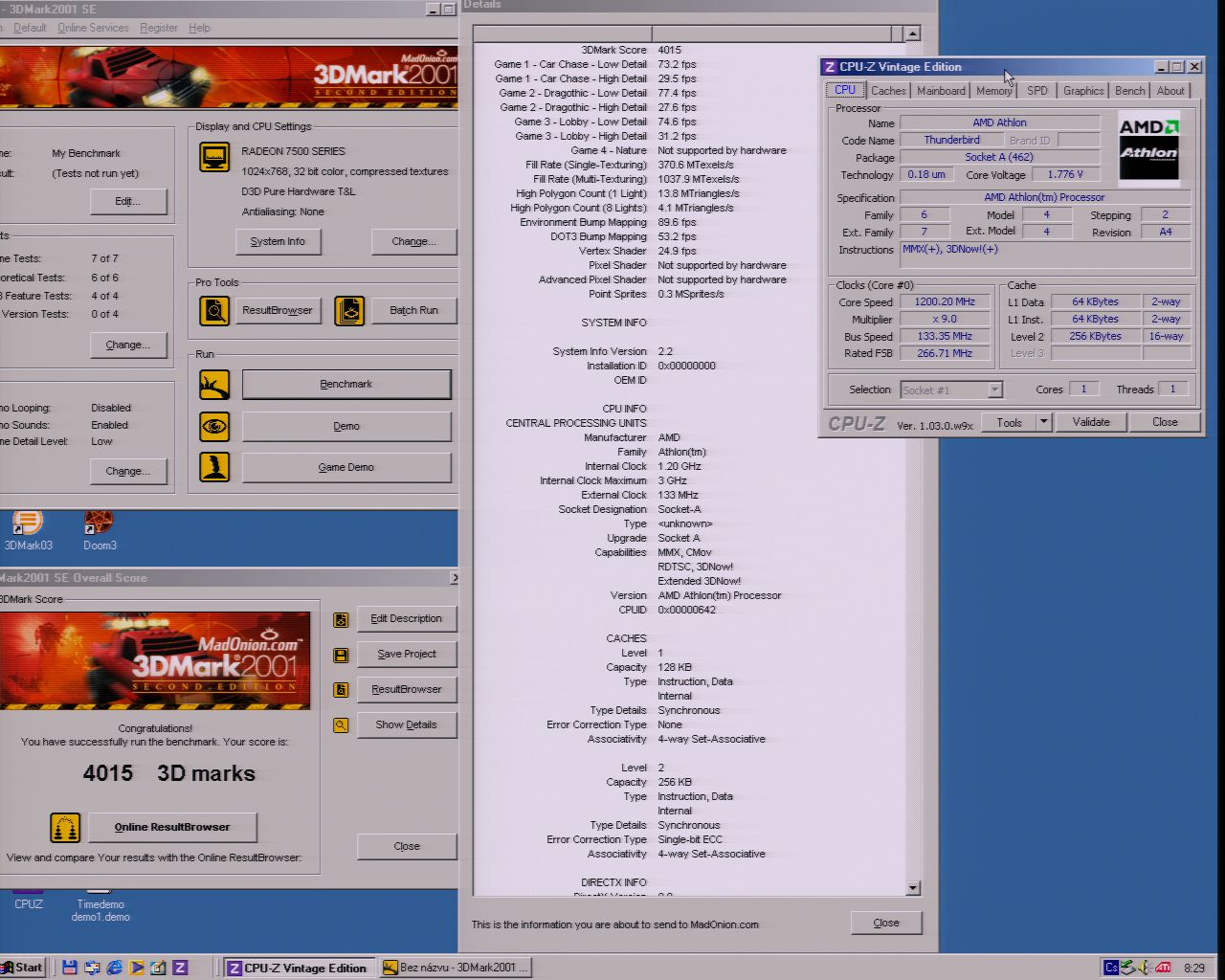
Task: Click the Tools button in CPU-Z
Action: 1010,422
